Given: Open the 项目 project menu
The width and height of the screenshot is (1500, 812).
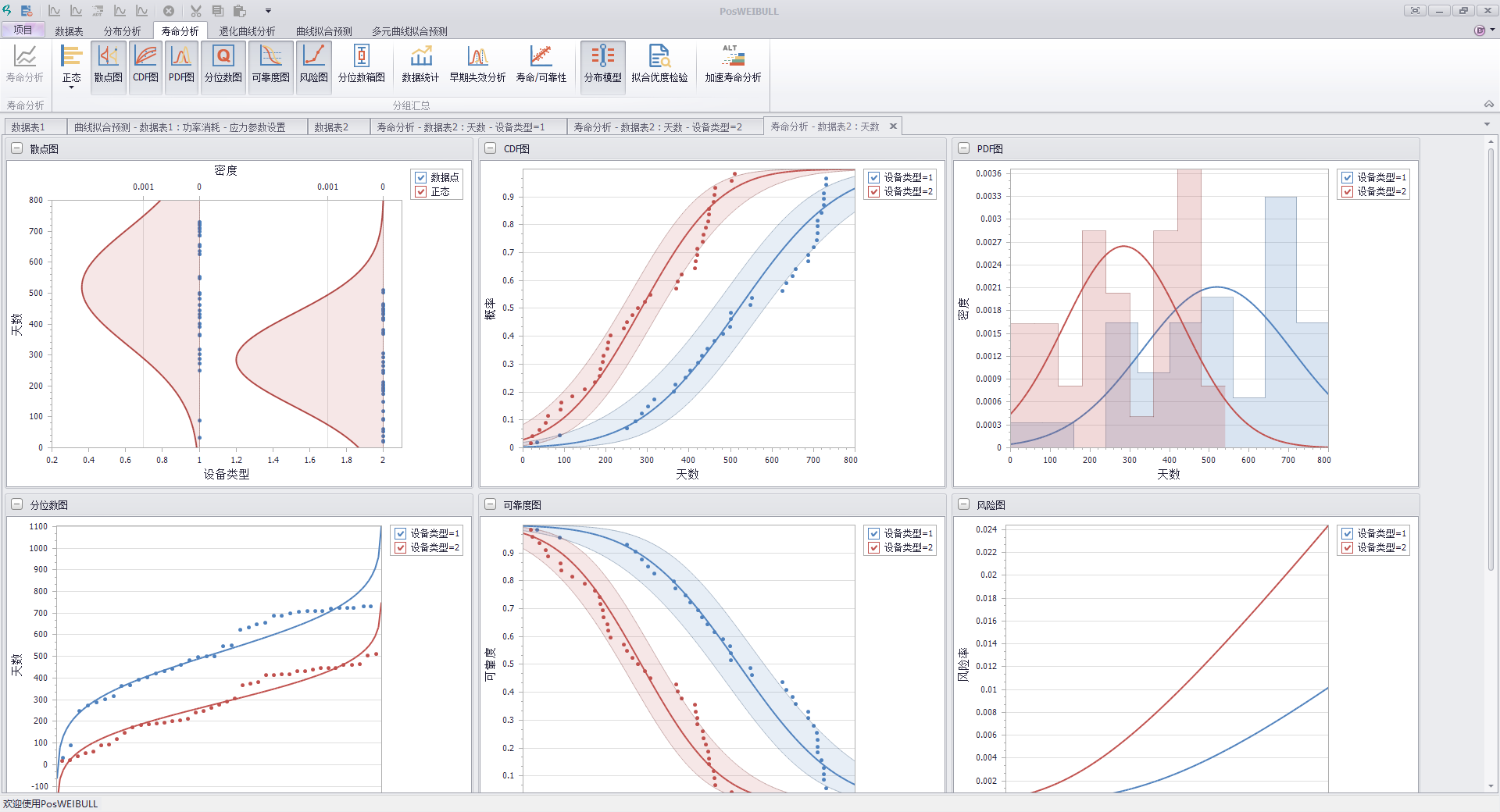Looking at the screenshot, I should point(23,30).
